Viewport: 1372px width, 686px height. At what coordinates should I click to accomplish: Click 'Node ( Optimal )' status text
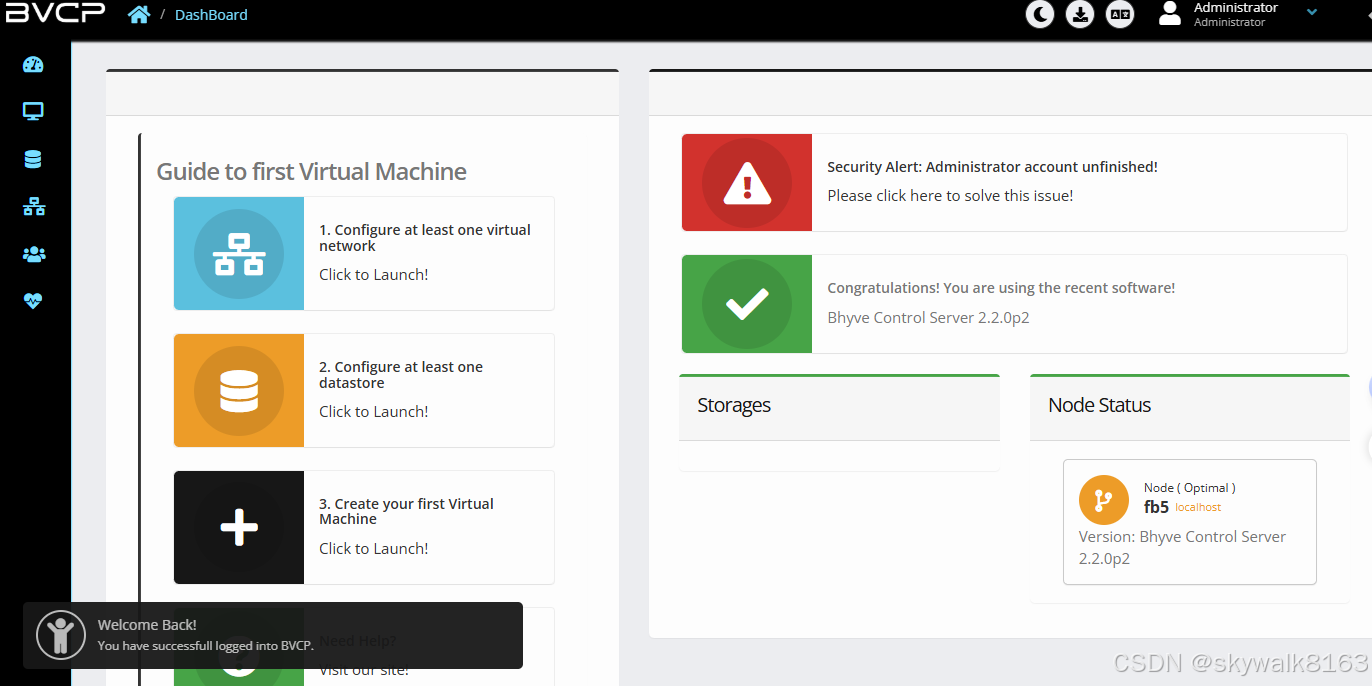[x=1190, y=488]
